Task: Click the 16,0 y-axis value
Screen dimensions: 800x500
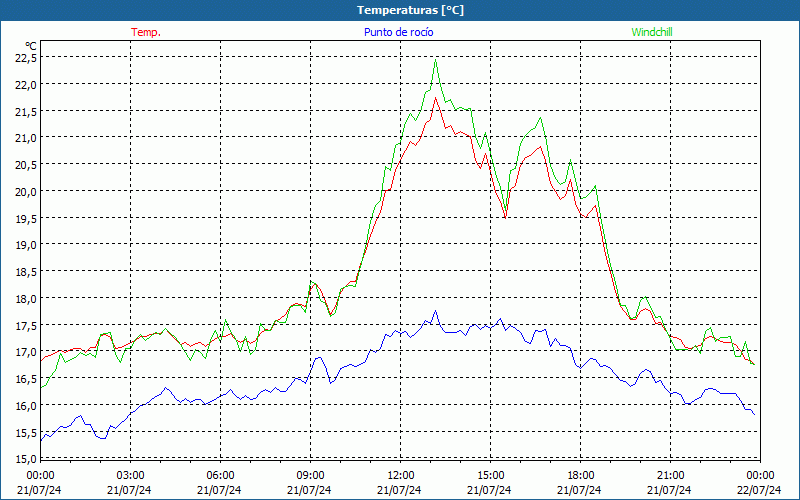Action: tap(26, 406)
